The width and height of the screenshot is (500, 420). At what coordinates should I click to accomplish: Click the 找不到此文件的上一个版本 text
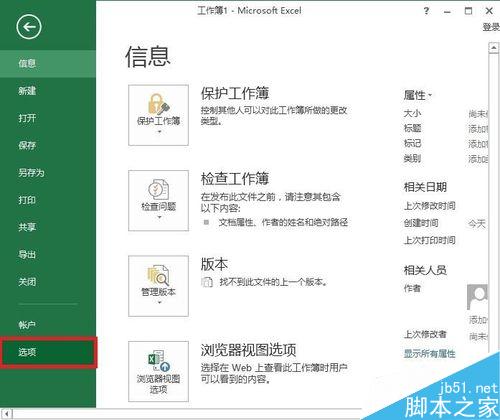coord(273,282)
